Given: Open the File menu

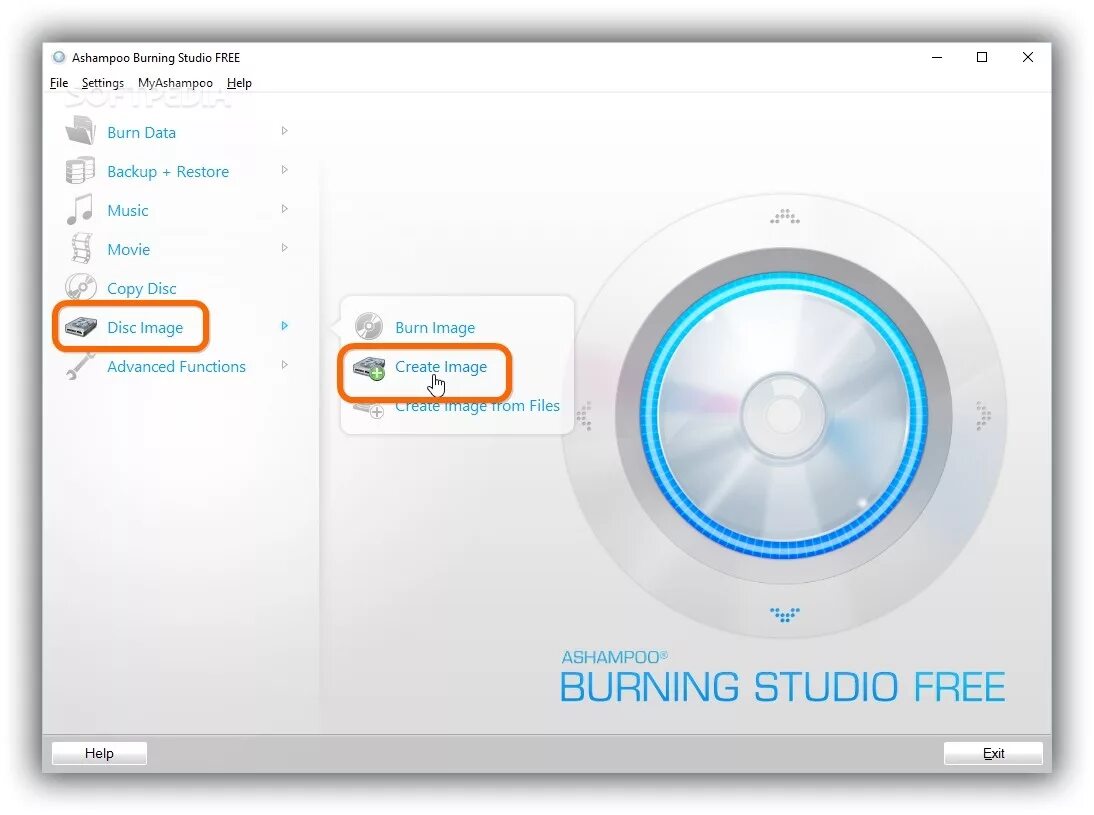Looking at the screenshot, I should (x=59, y=83).
